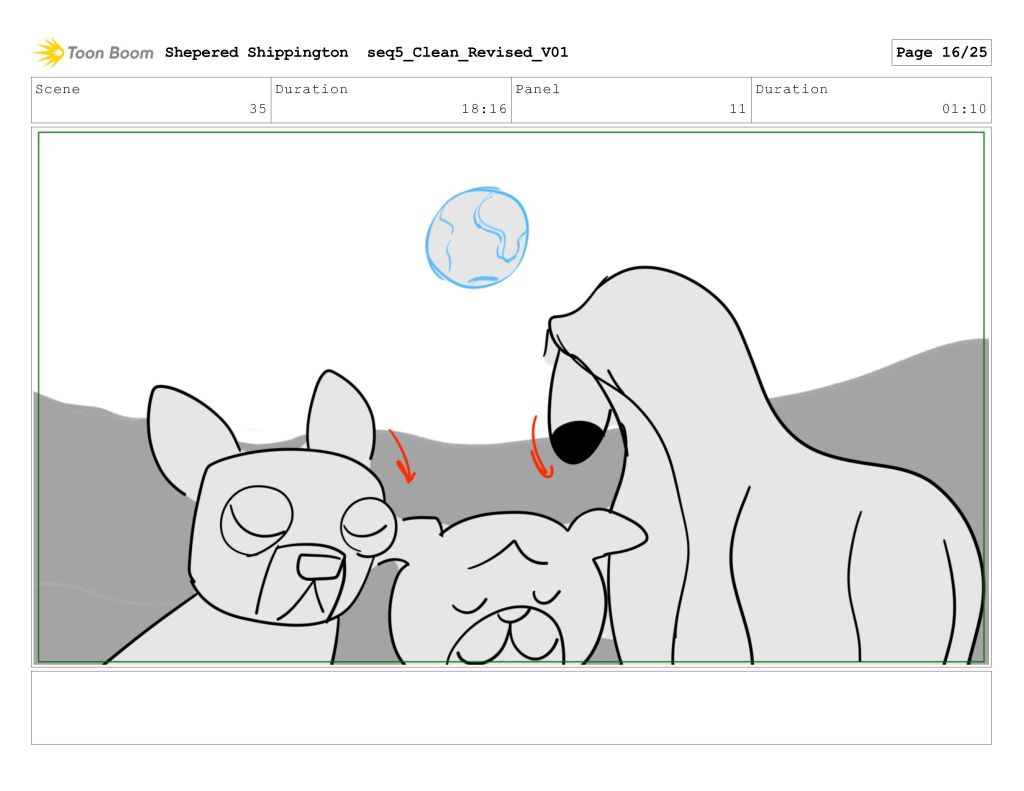This screenshot has width=1024, height=791.
Task: Click the scene number 35
Action: pyautogui.click(x=257, y=109)
